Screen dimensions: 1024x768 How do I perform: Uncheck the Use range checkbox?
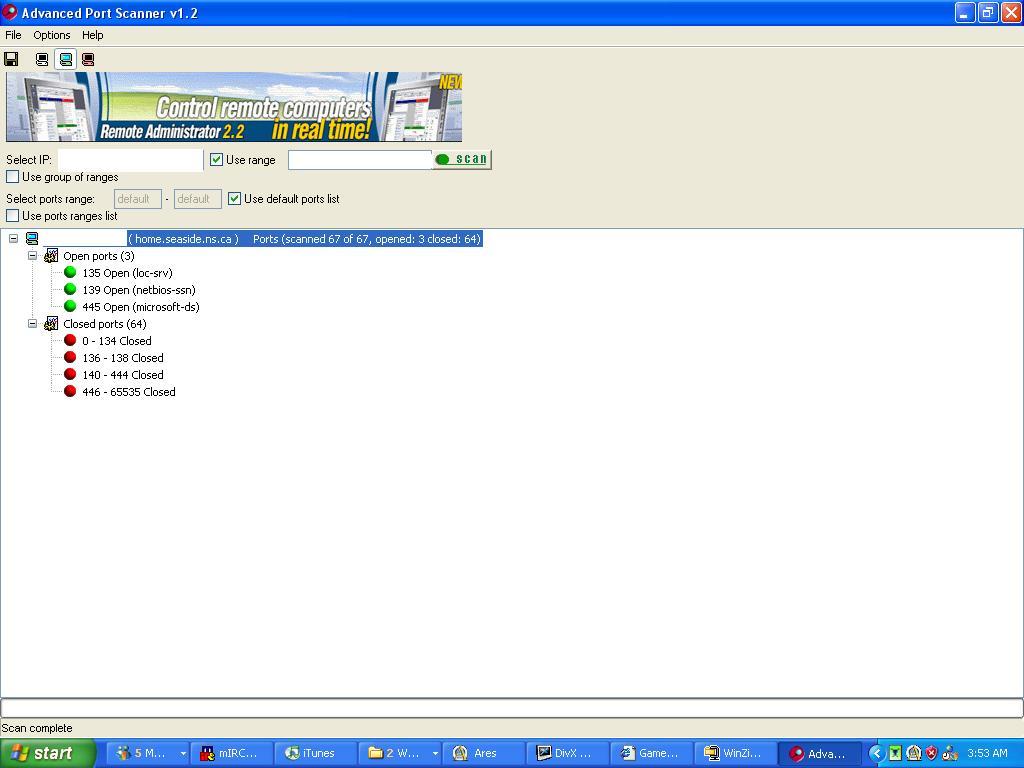pyautogui.click(x=216, y=159)
